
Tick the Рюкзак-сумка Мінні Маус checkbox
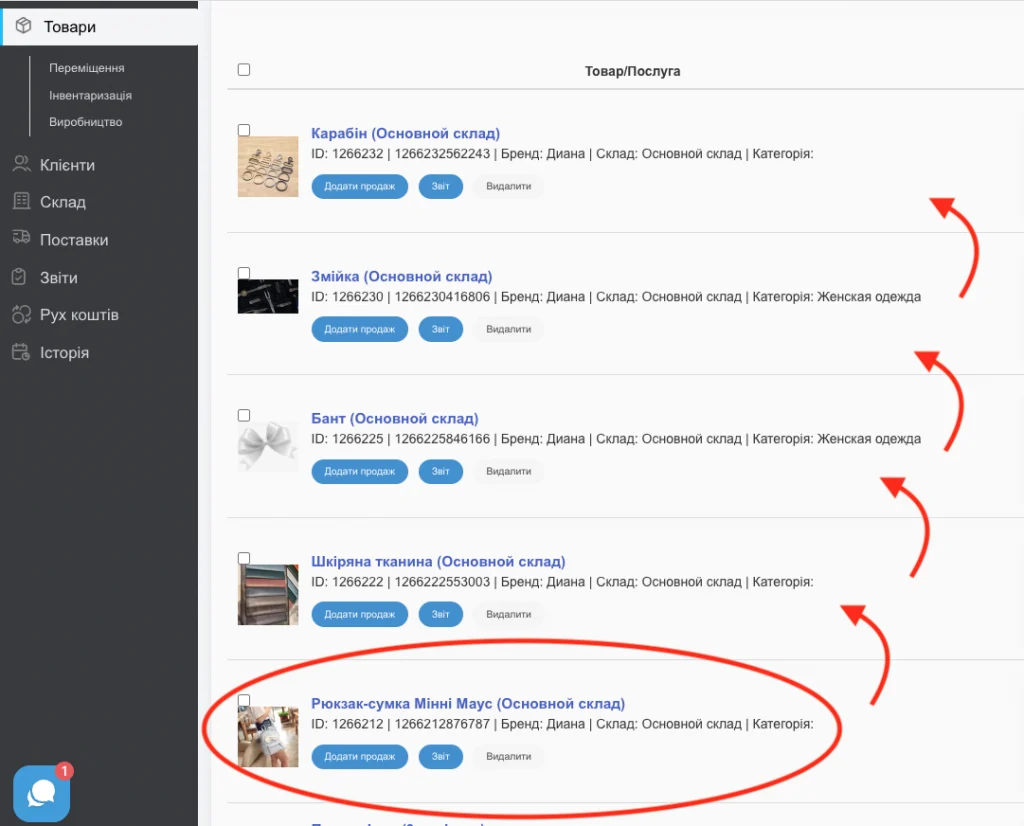pos(244,701)
